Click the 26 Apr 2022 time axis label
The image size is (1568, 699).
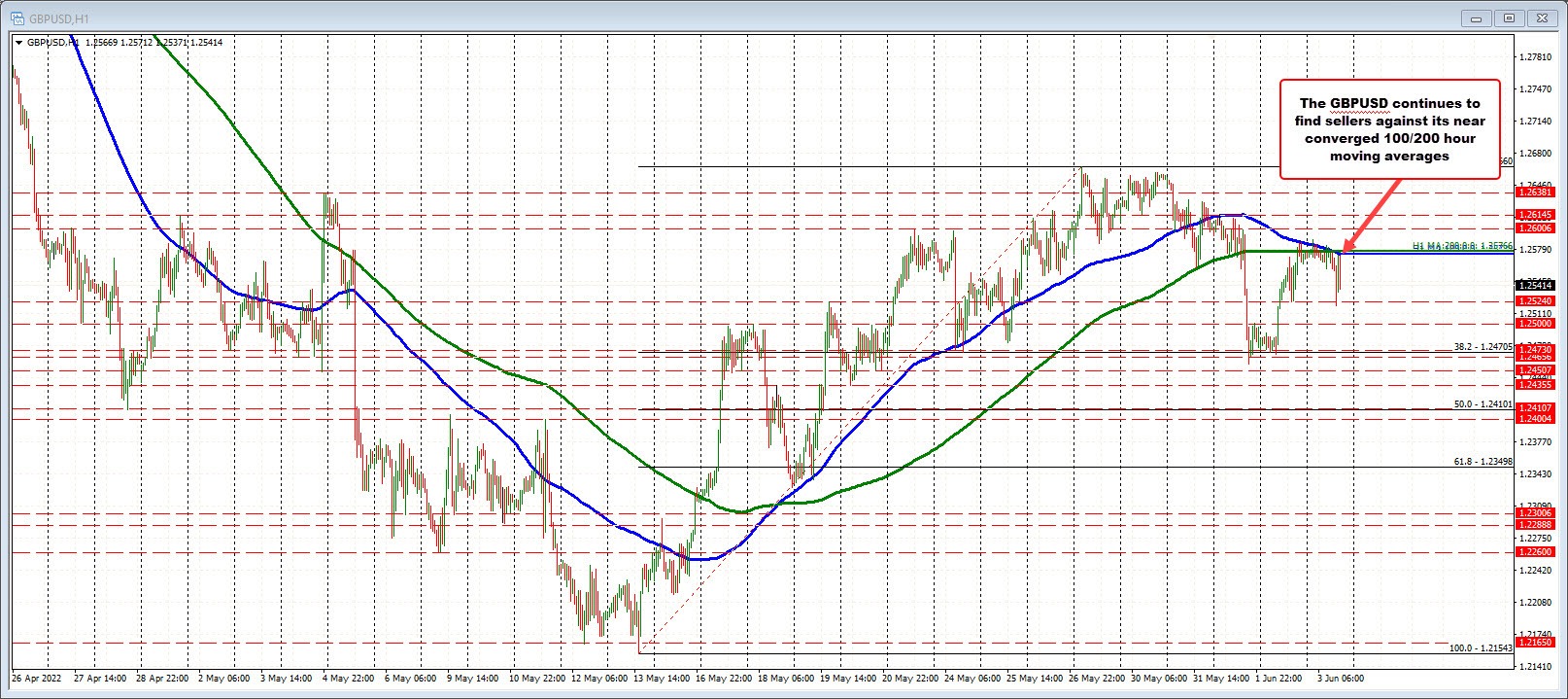[36, 679]
